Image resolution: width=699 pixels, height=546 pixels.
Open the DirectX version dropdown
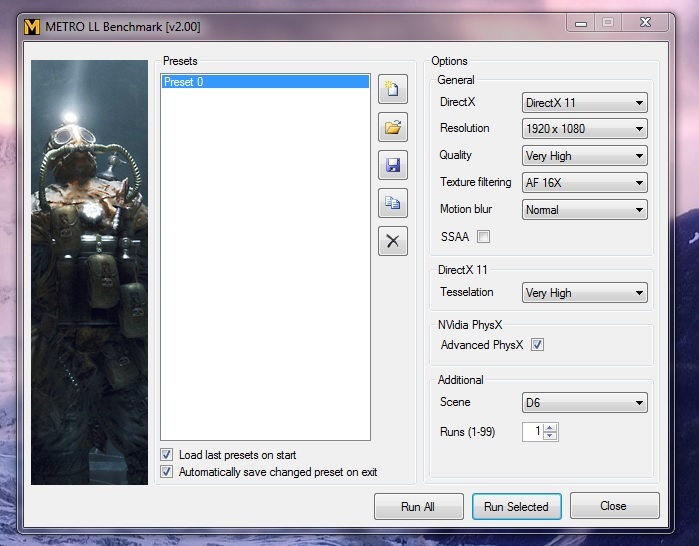click(x=585, y=103)
